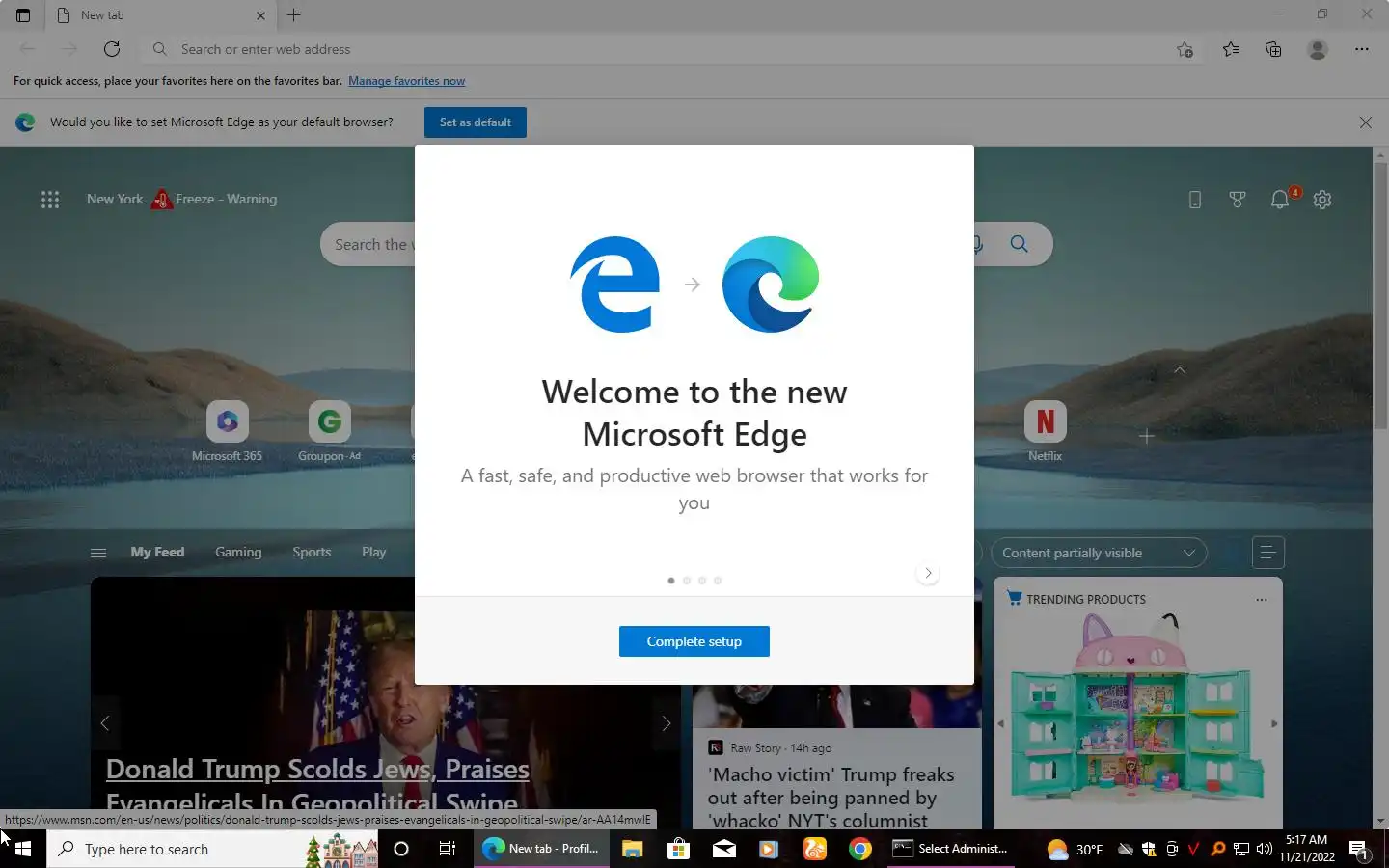The height and width of the screenshot is (868, 1389).
Task: Open Microsoft 365 quick link
Action: pos(228,431)
